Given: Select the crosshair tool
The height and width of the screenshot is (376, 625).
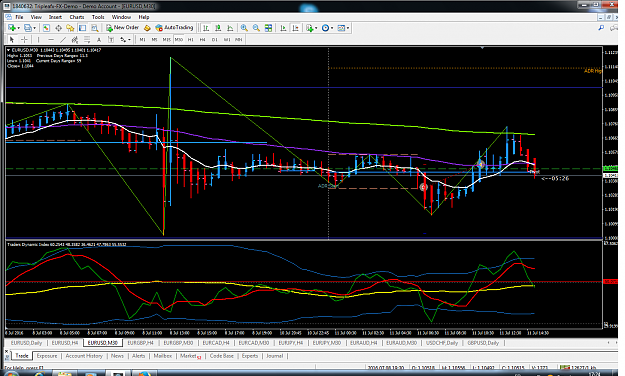Looking at the screenshot, I should point(24,39).
